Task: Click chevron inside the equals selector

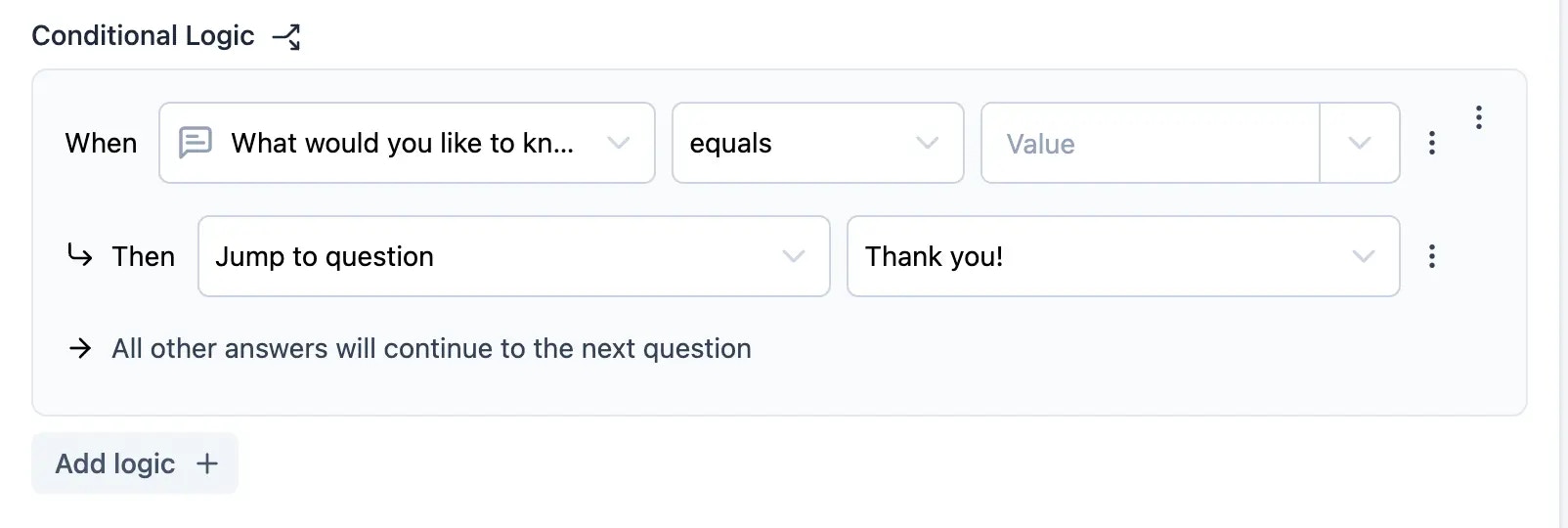Action: [927, 143]
